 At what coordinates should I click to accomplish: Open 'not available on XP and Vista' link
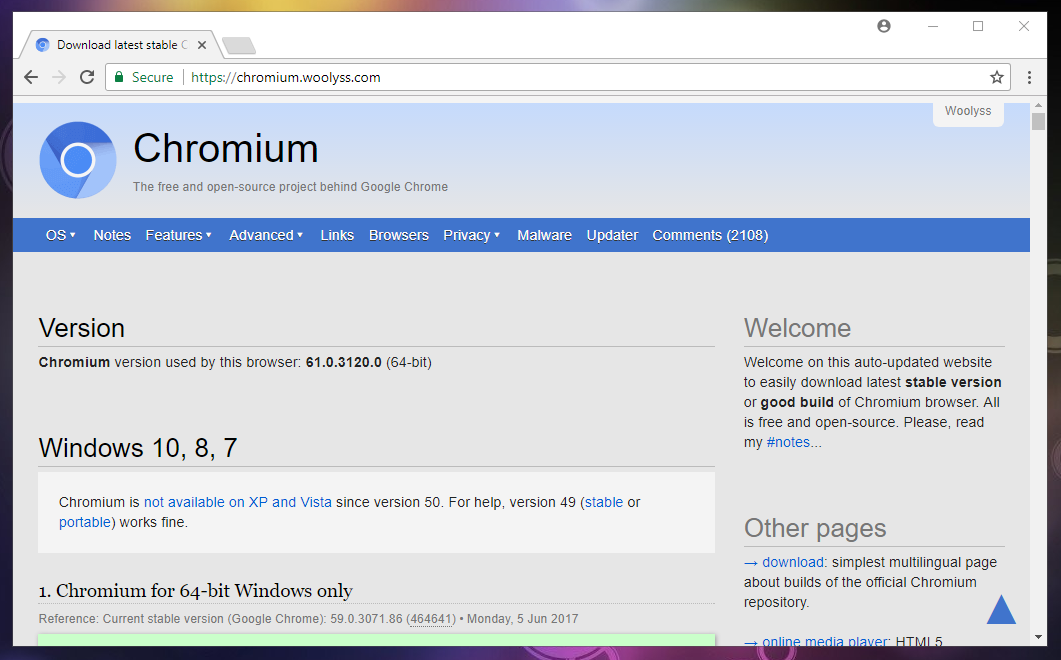pyautogui.click(x=238, y=502)
